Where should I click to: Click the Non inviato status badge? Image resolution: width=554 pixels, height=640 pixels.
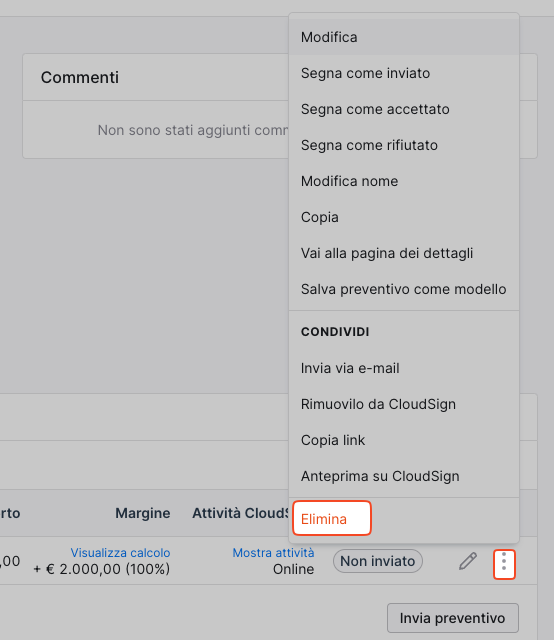point(378,561)
